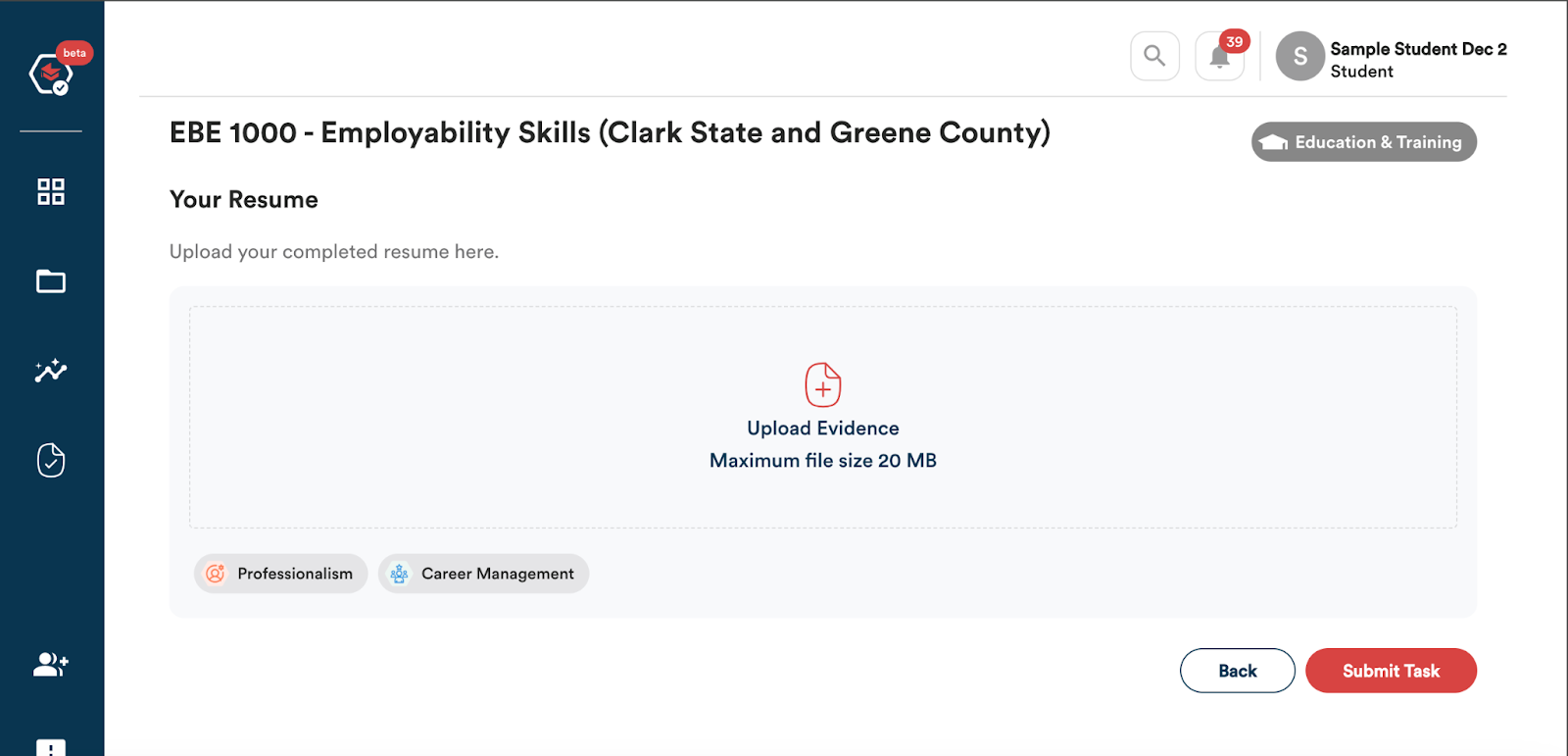This screenshot has width=1568, height=756.
Task: Select the sparkle trend chart sidebar icon
Action: pyautogui.click(x=51, y=370)
